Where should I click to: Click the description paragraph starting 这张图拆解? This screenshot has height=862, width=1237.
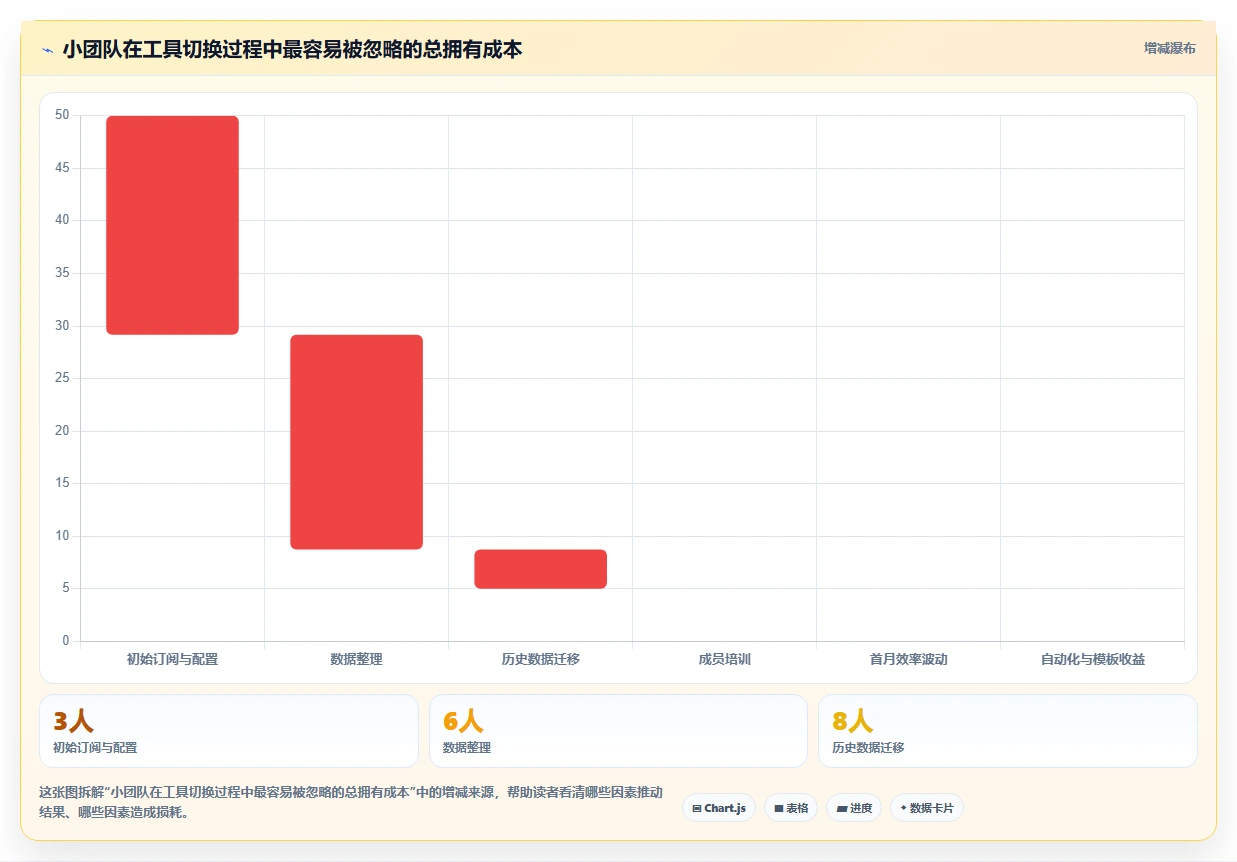coord(351,802)
